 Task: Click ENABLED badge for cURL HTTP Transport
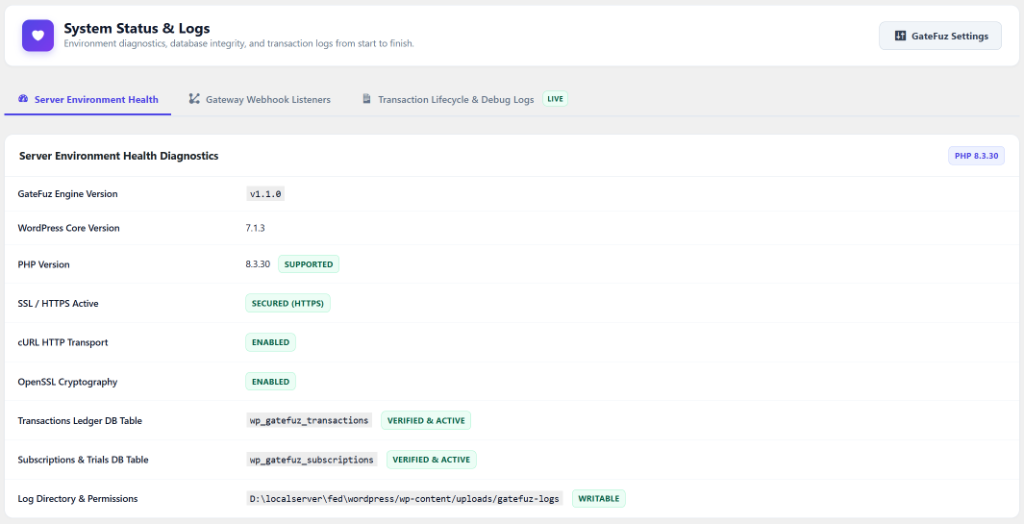270,342
